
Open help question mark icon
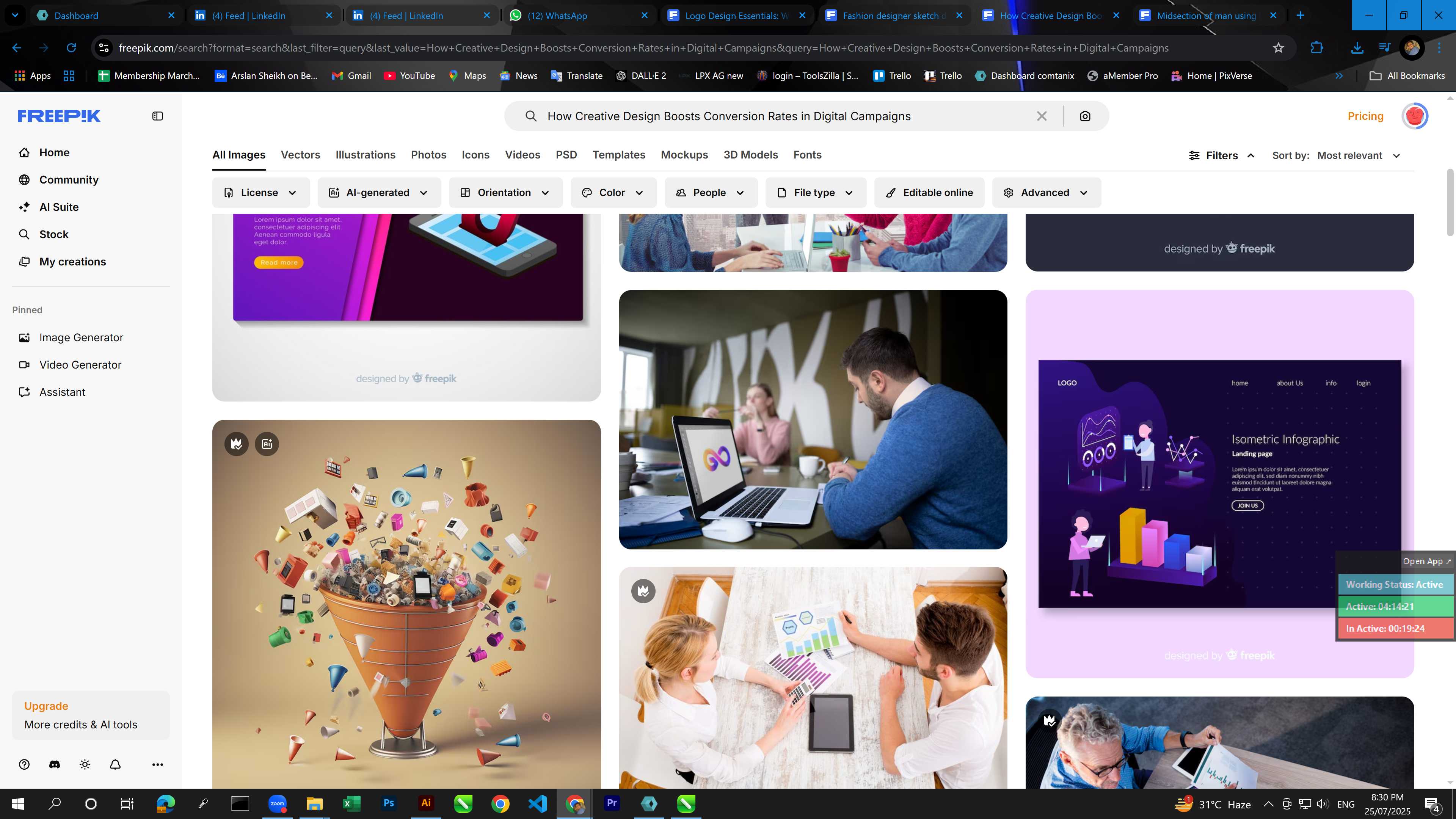pyautogui.click(x=24, y=765)
